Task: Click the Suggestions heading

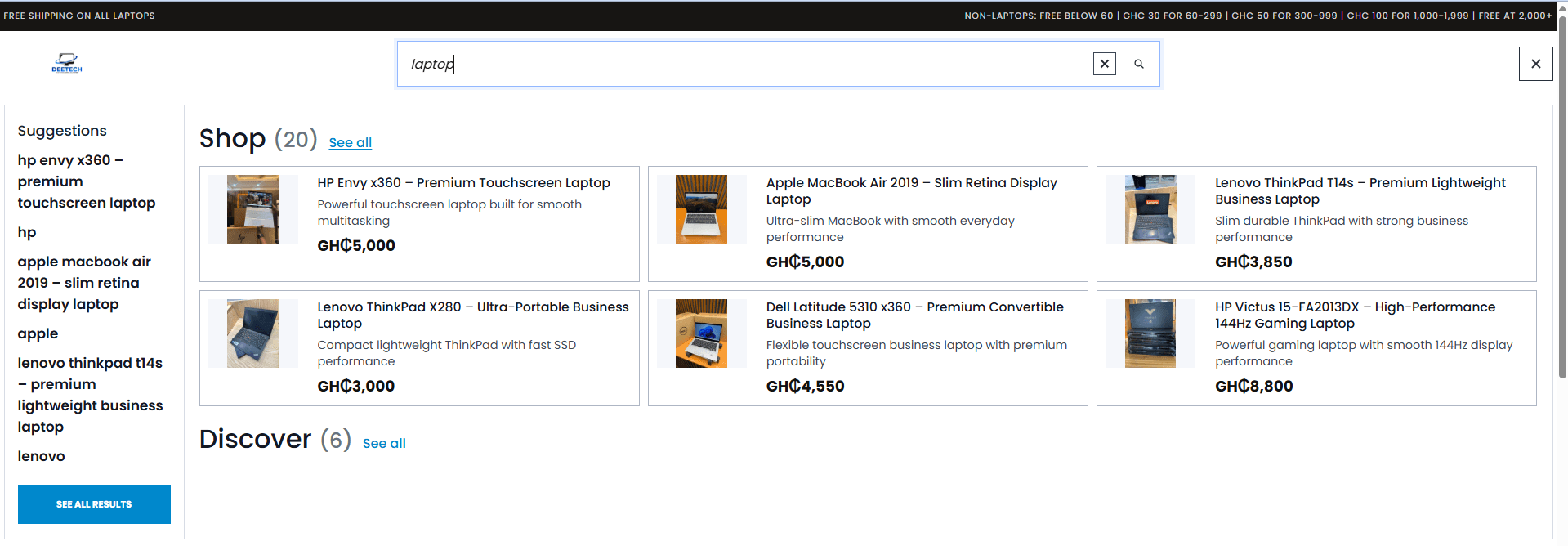Action: coord(62,131)
